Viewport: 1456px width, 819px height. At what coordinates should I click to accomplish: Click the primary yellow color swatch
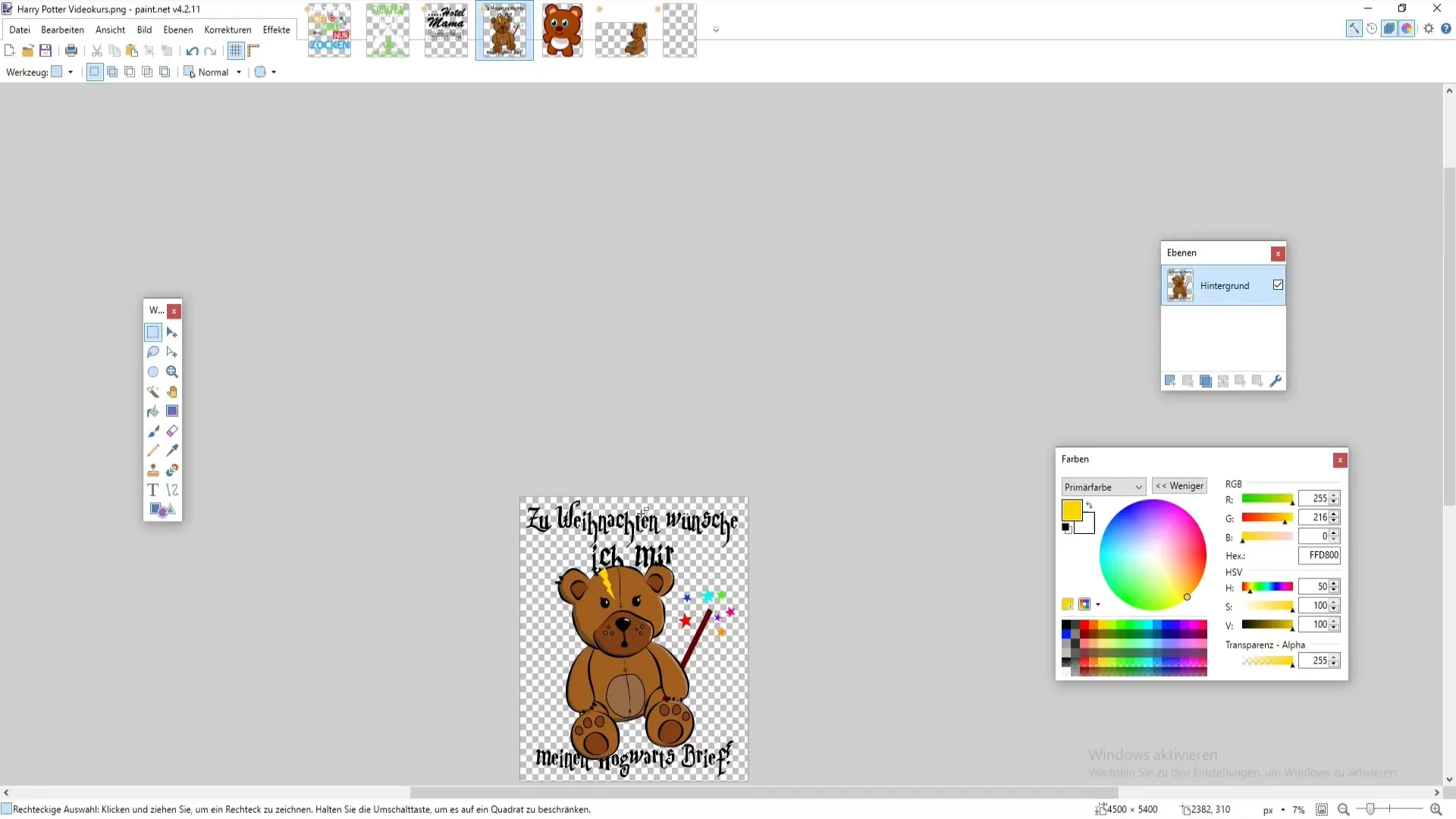point(1072,510)
